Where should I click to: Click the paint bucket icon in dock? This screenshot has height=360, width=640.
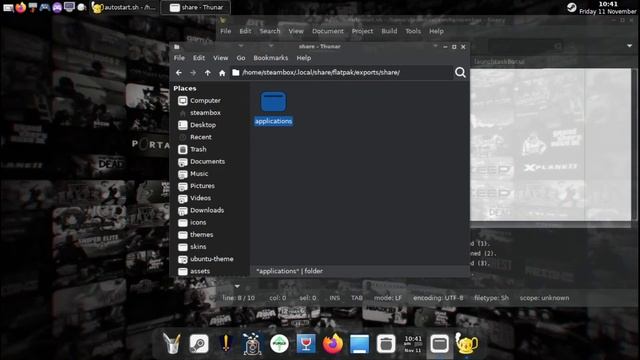click(x=172, y=344)
